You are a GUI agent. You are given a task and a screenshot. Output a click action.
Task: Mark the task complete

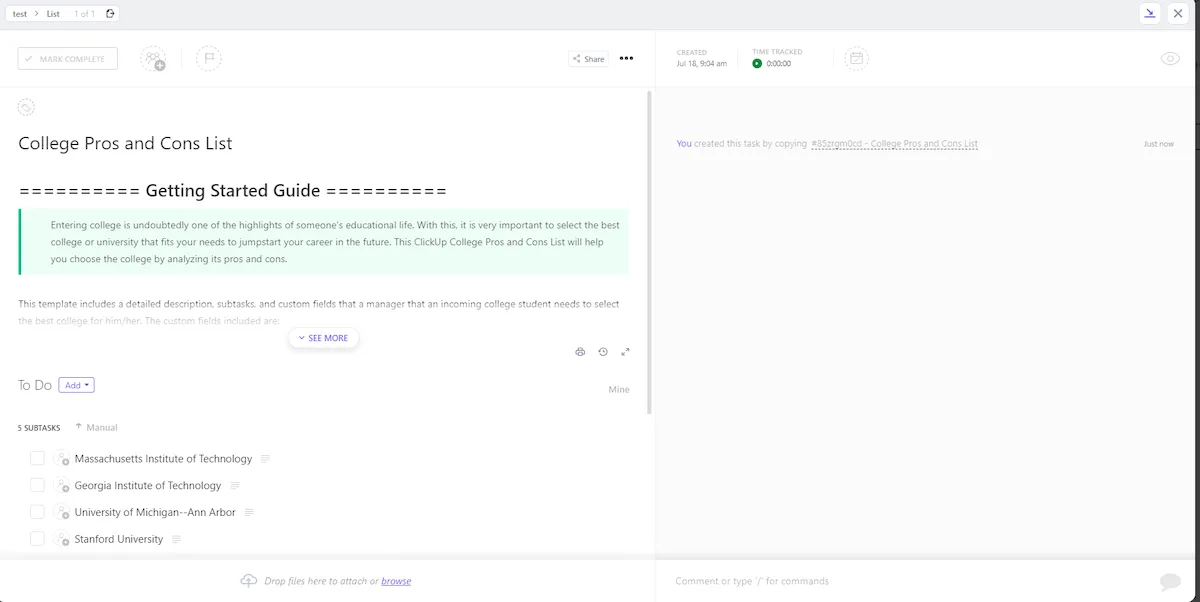68,59
